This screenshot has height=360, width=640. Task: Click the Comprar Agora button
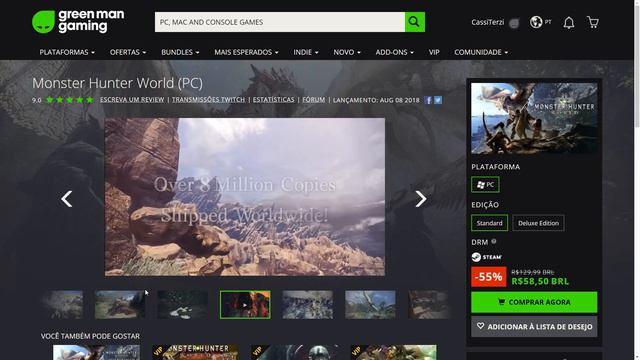click(x=534, y=302)
